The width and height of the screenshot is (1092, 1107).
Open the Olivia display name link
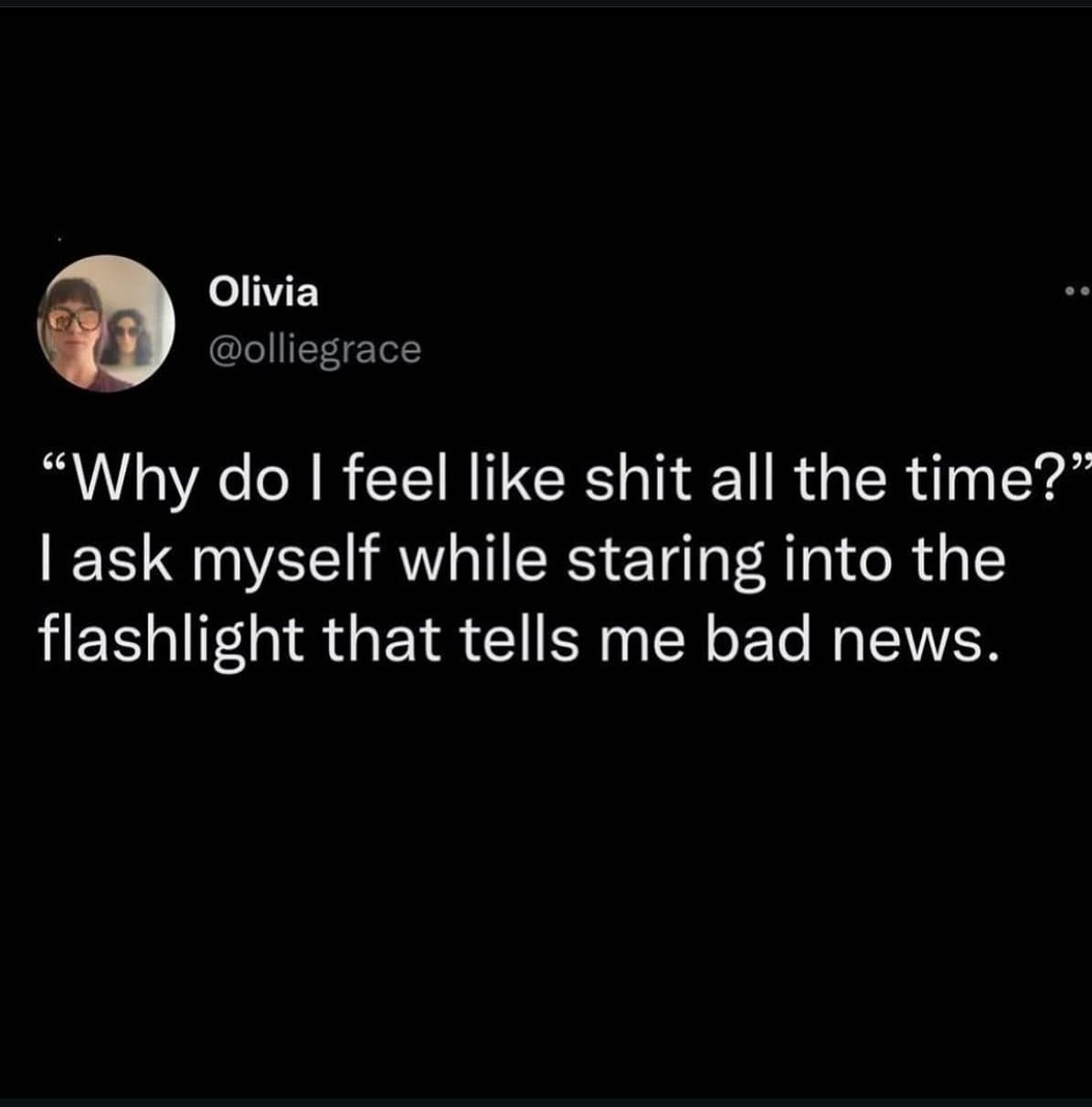tap(264, 293)
